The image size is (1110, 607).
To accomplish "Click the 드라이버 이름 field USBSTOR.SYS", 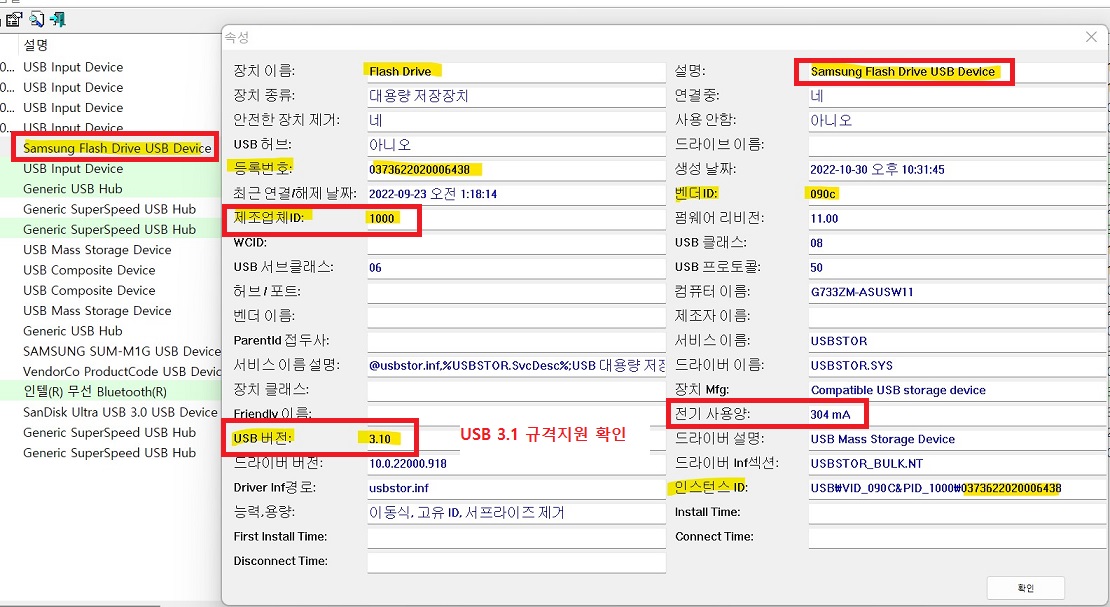I will point(957,365).
